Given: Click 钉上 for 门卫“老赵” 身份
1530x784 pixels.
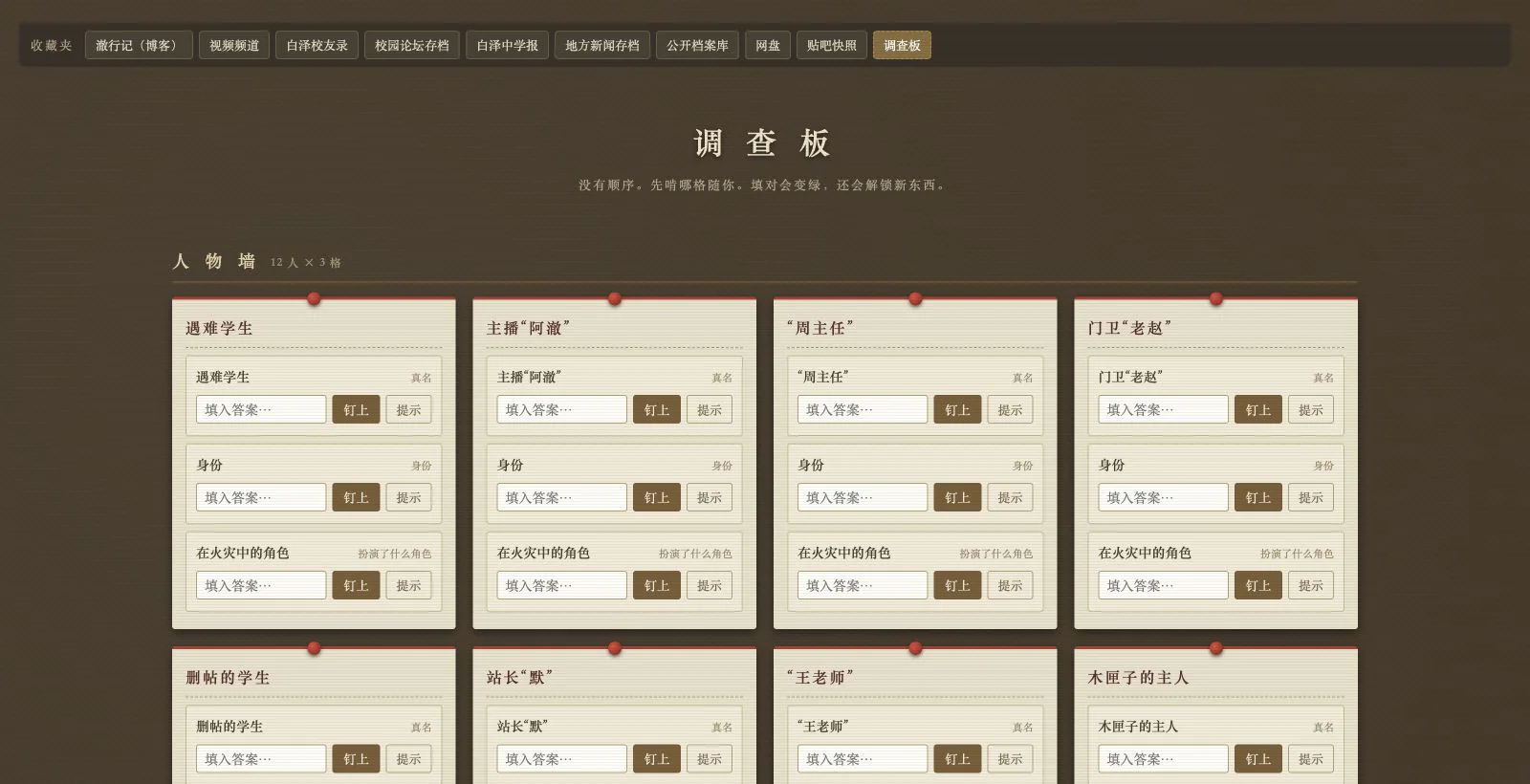Looking at the screenshot, I should [1257, 497].
